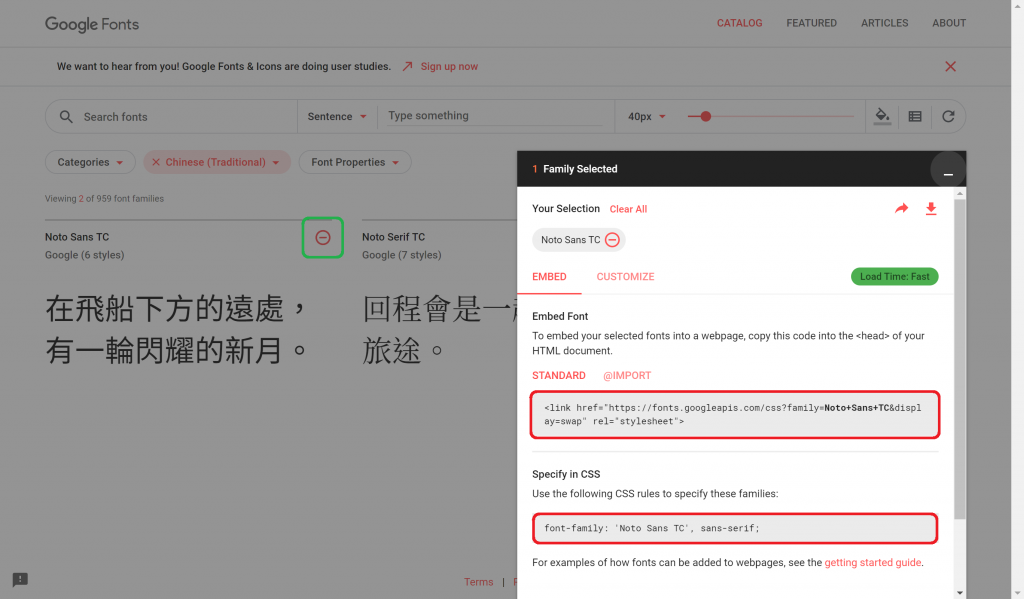Click the Noto Serif TC Chinese preview text
Viewport: 1024px width, 599px height.
tap(439, 330)
